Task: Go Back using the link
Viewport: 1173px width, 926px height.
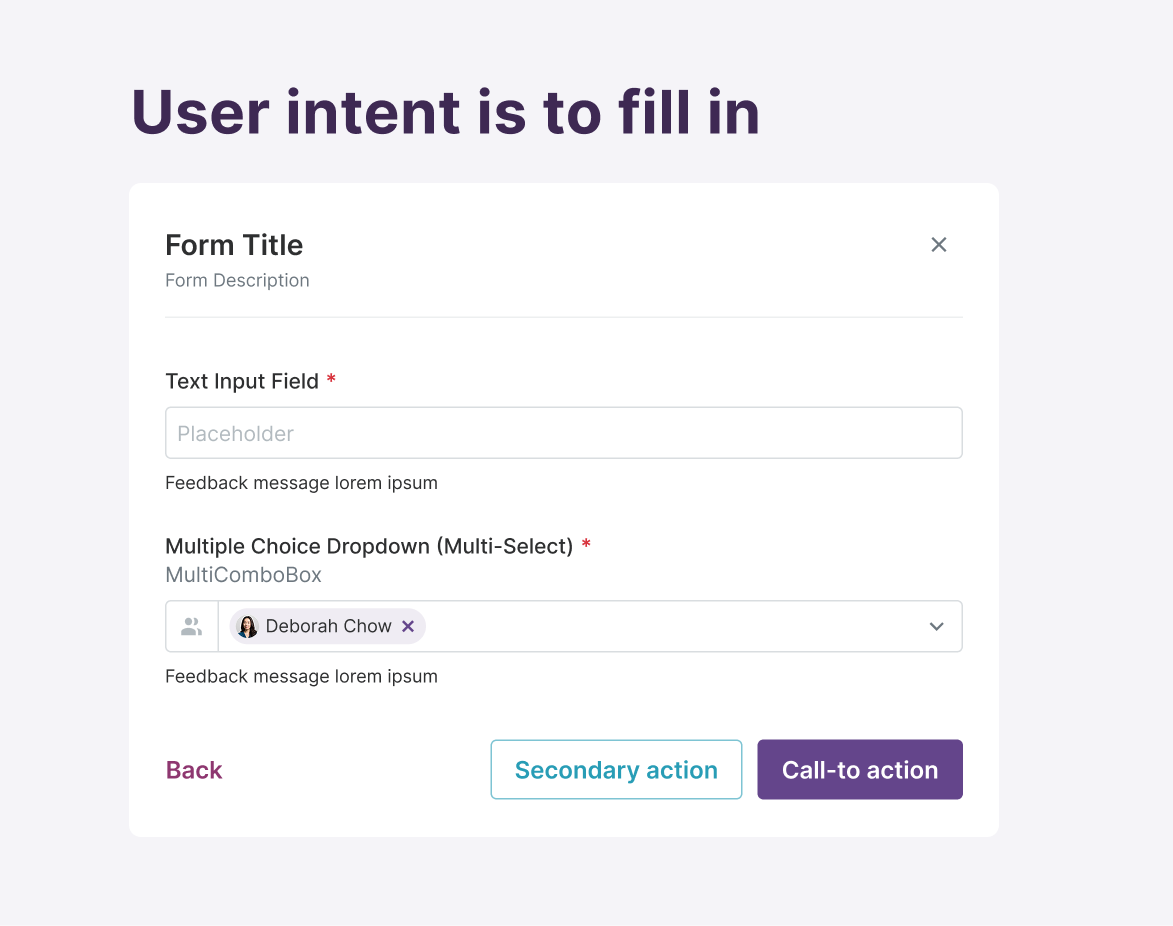Action: [194, 770]
